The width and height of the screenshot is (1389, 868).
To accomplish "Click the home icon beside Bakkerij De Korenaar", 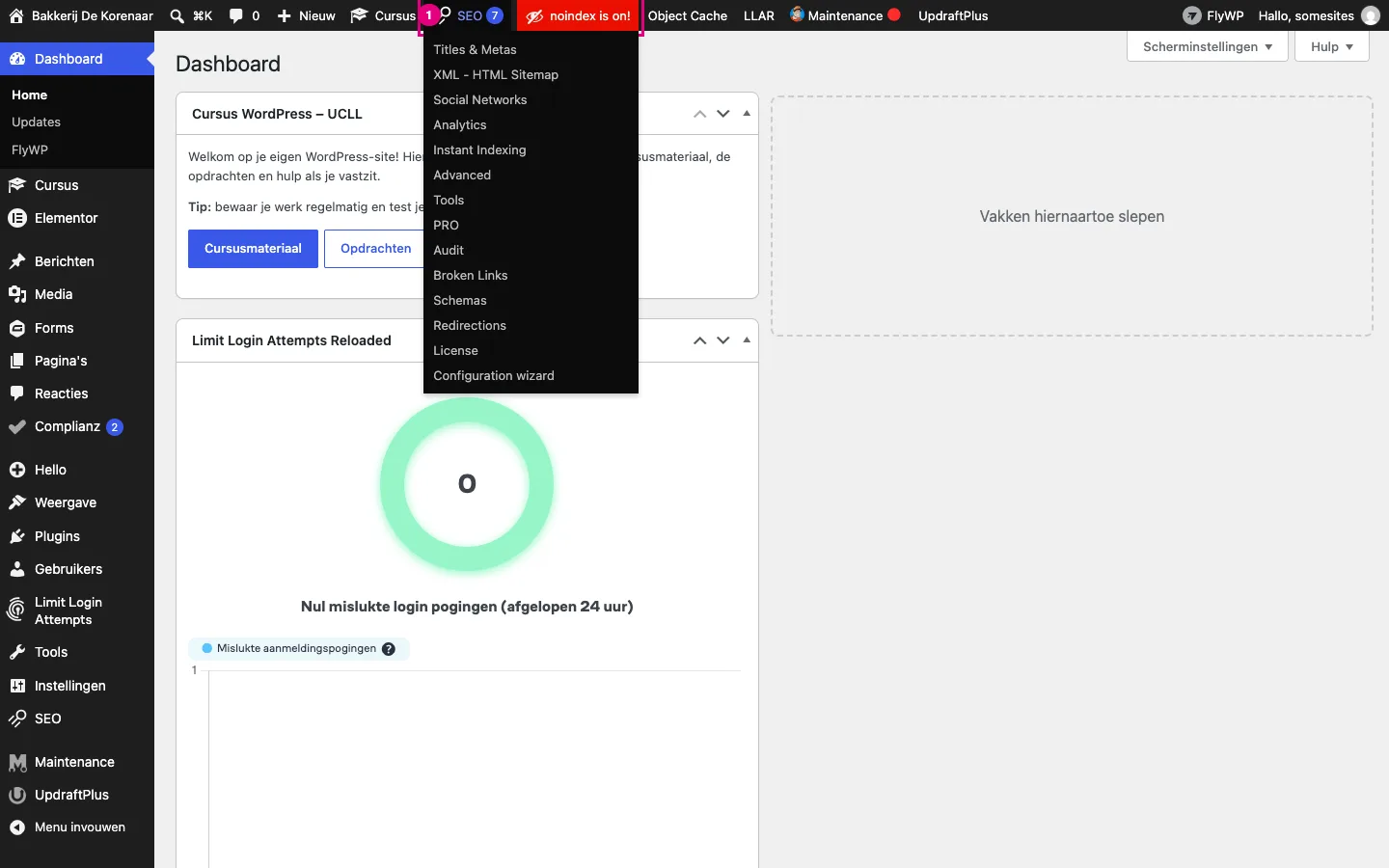I will (x=16, y=16).
